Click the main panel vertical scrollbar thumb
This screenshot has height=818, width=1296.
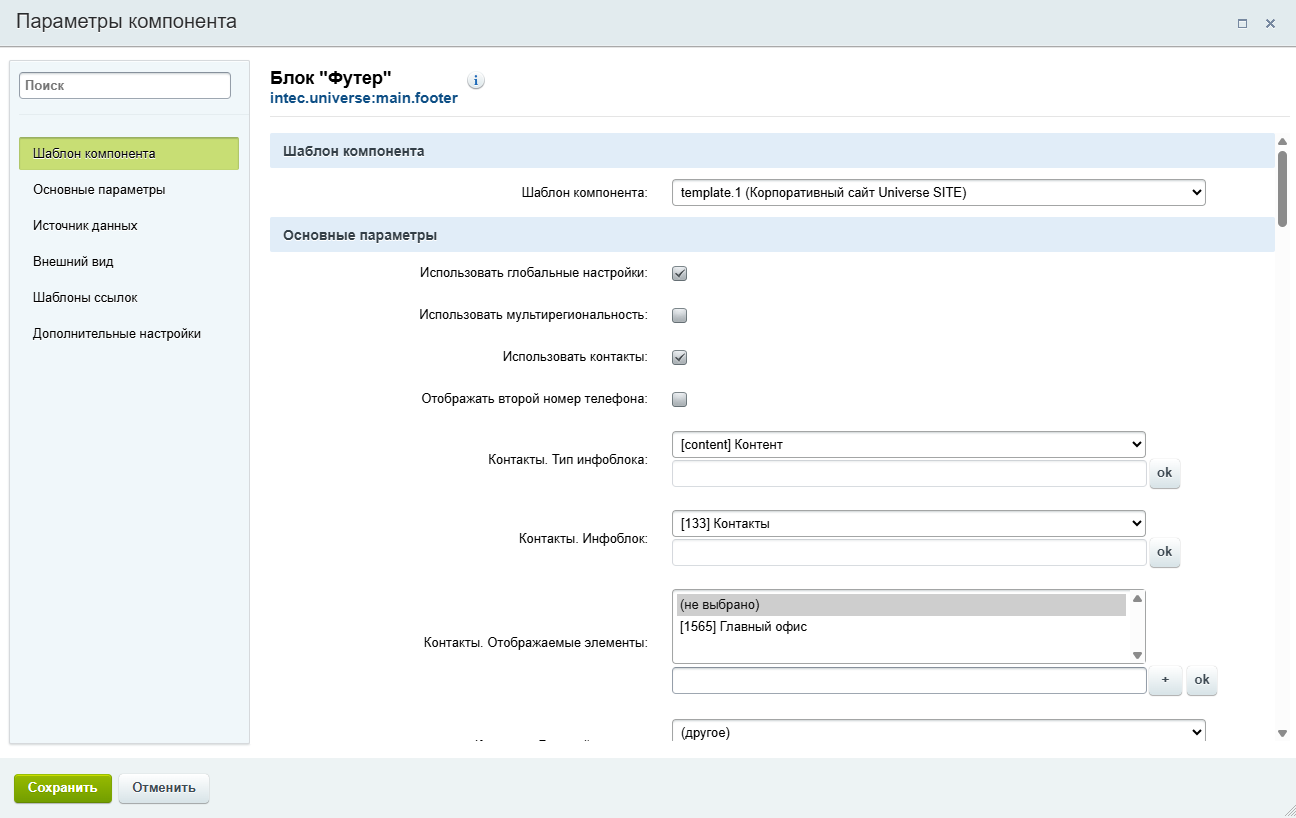pos(1282,182)
